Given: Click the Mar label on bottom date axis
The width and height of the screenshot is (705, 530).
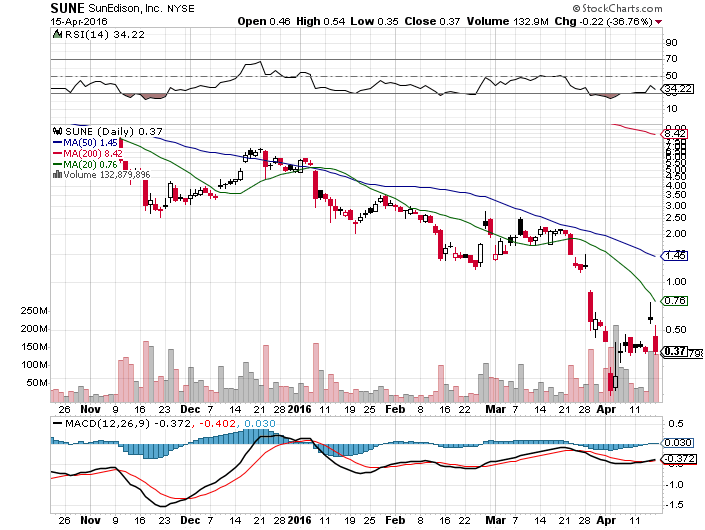Looking at the screenshot, I should pyautogui.click(x=490, y=409).
